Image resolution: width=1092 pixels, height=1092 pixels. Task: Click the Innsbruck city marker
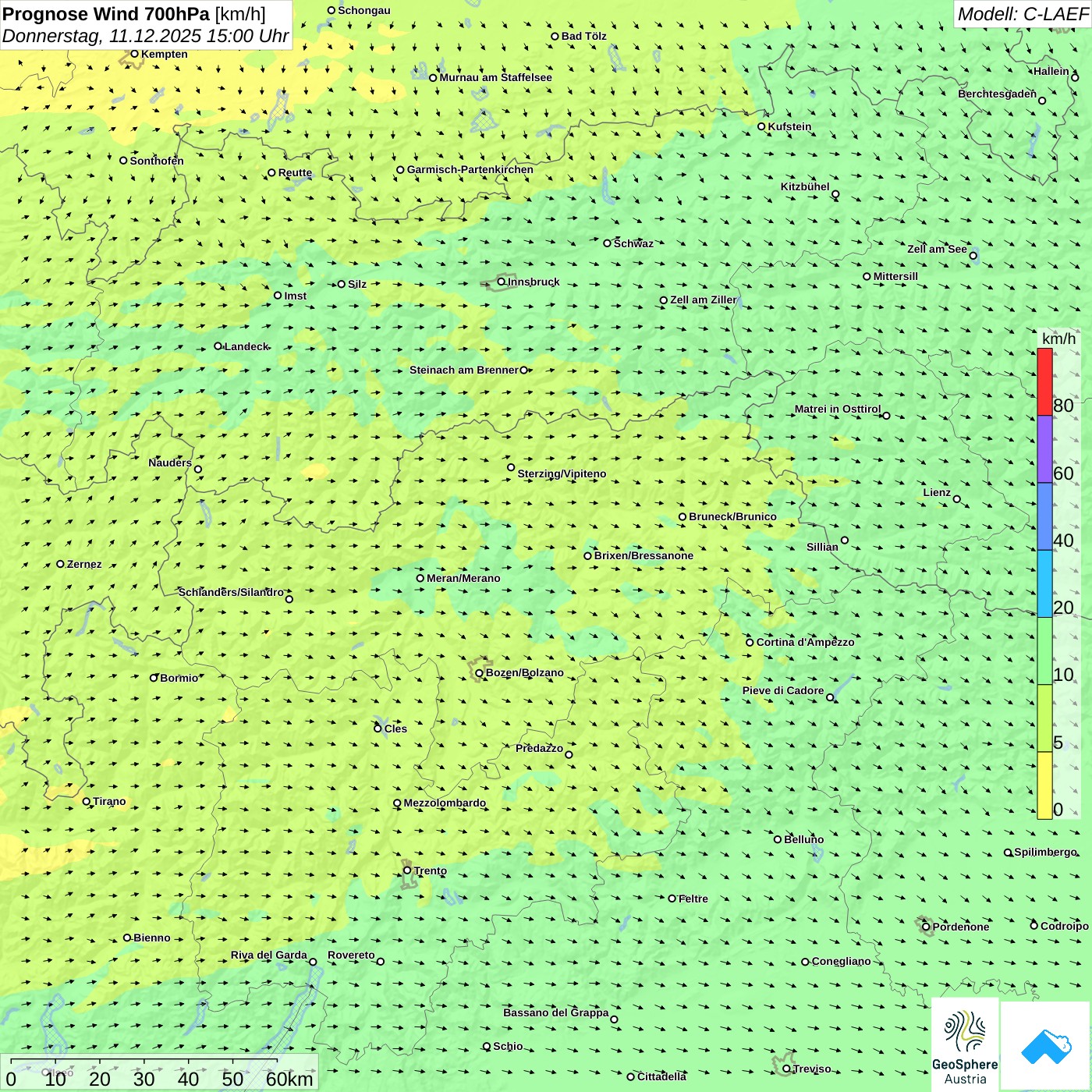(x=502, y=282)
